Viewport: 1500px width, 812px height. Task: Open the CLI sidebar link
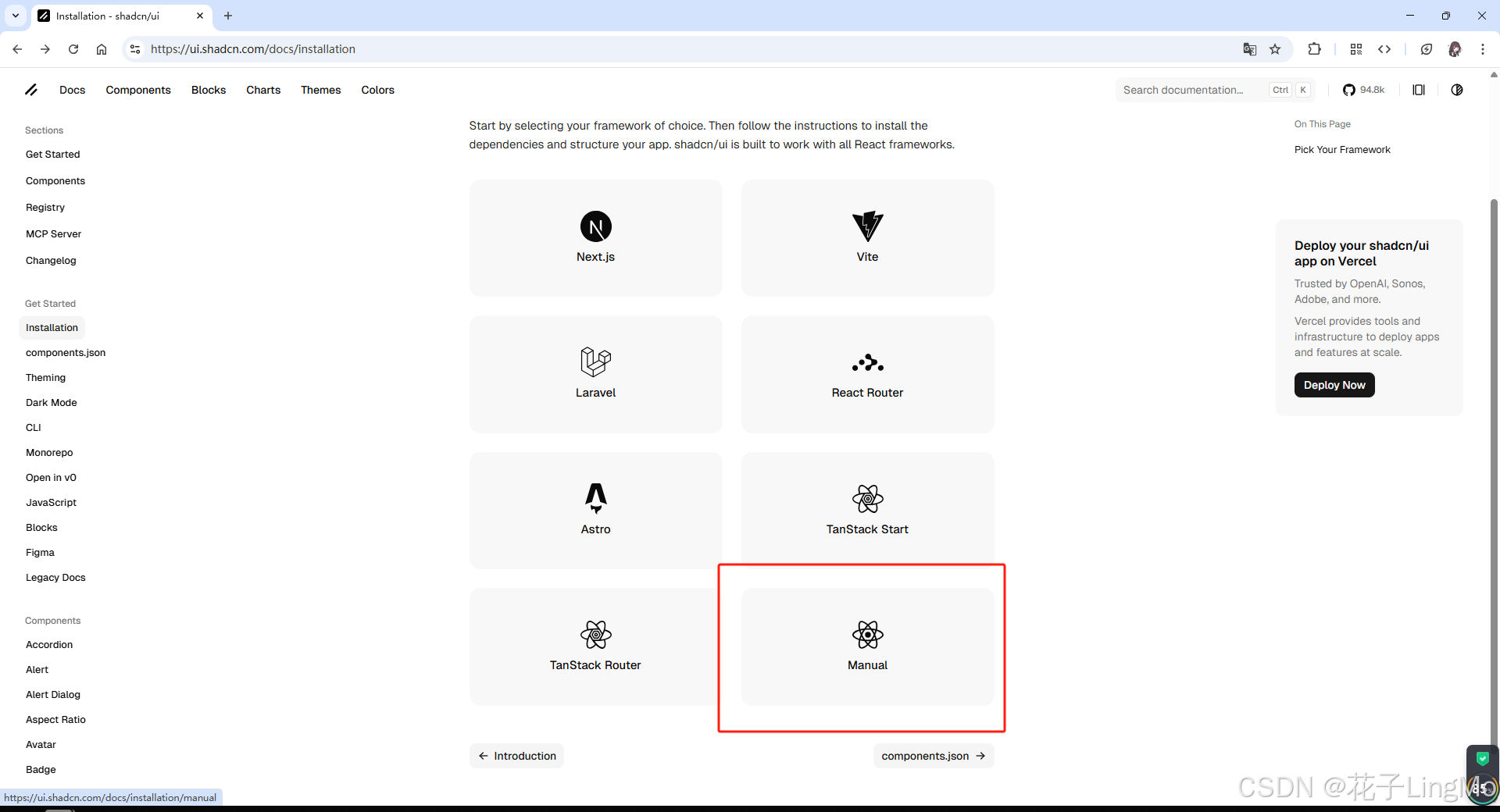click(34, 428)
